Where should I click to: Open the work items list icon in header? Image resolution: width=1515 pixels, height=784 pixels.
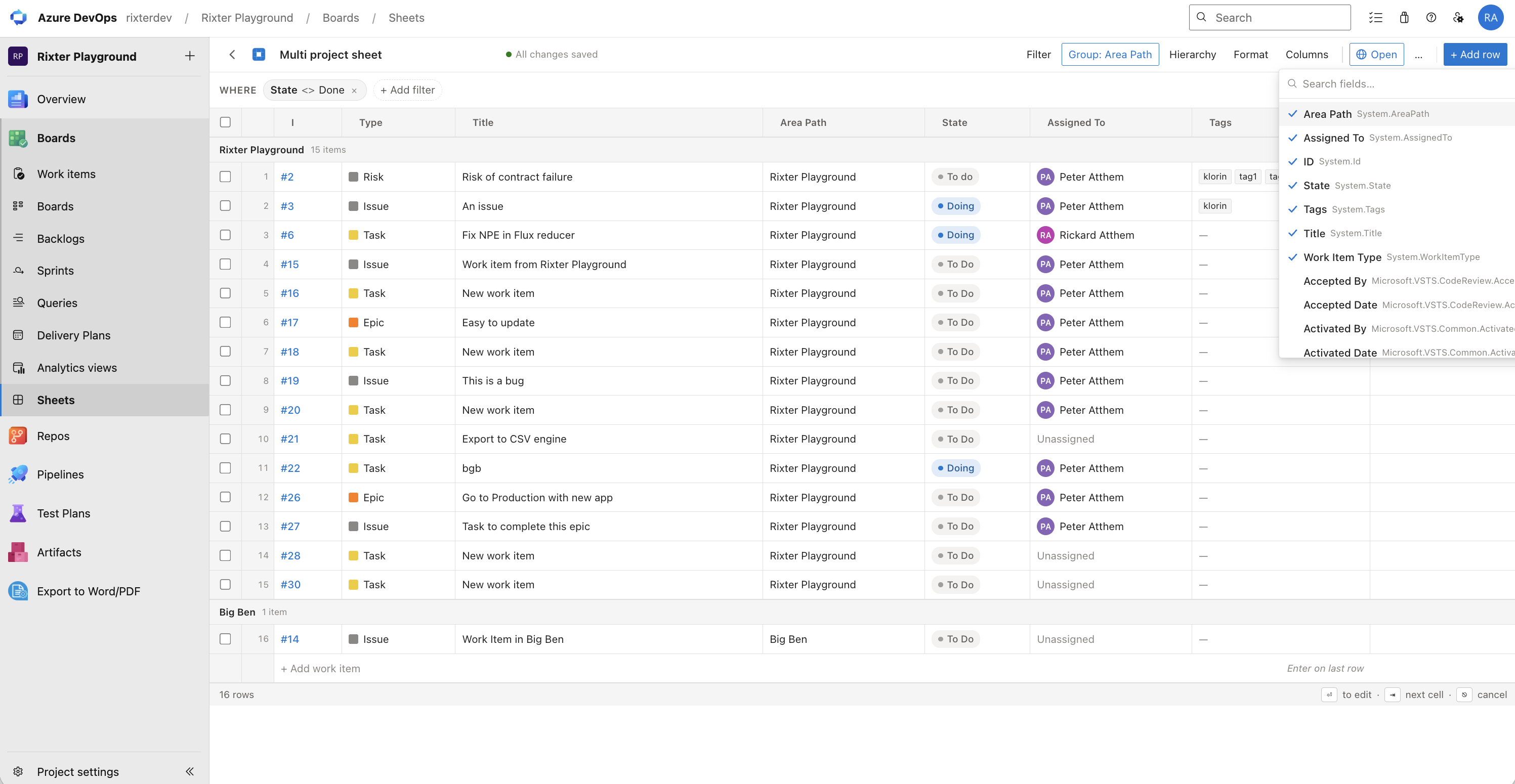[x=1375, y=18]
